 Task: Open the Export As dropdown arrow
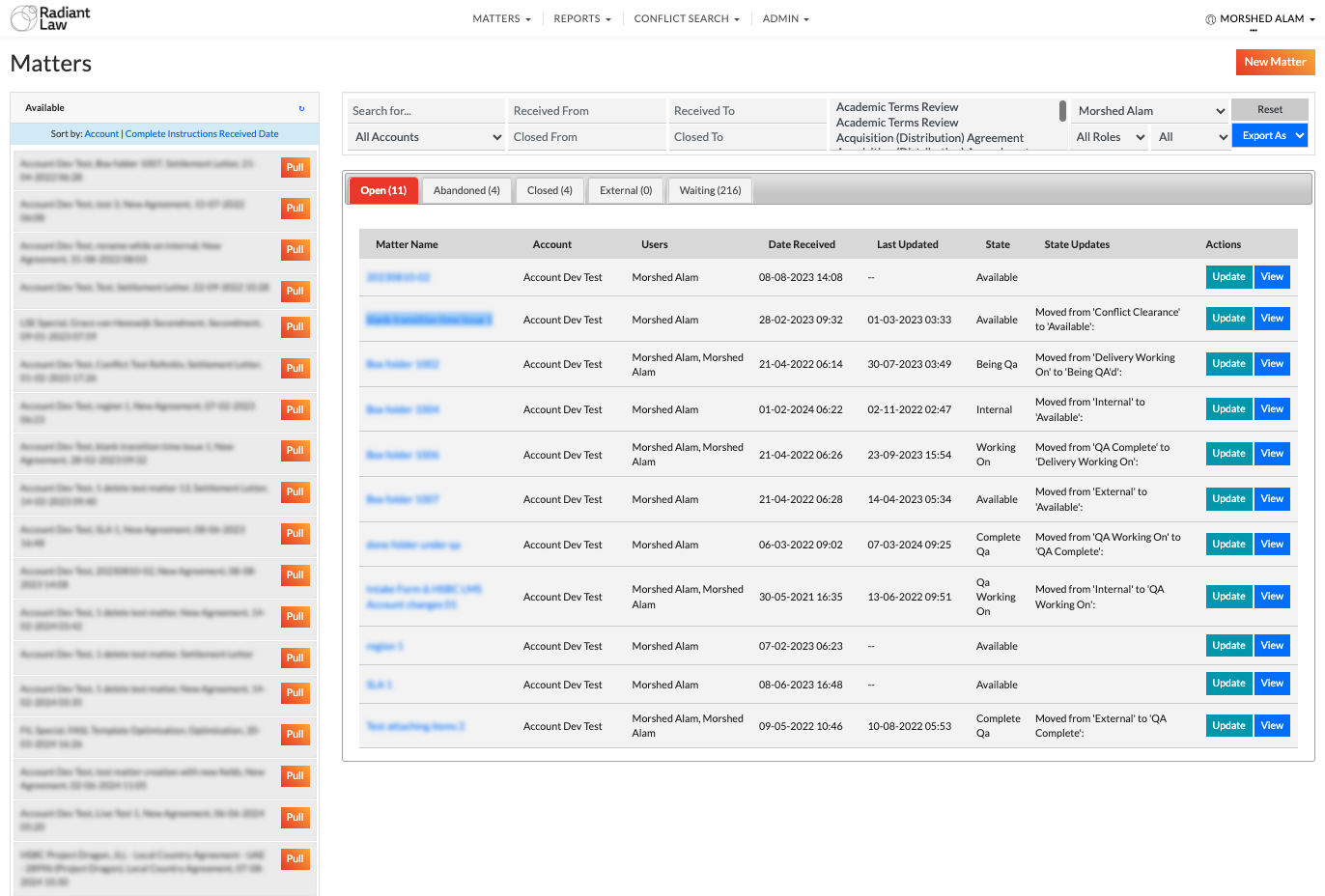point(1300,136)
